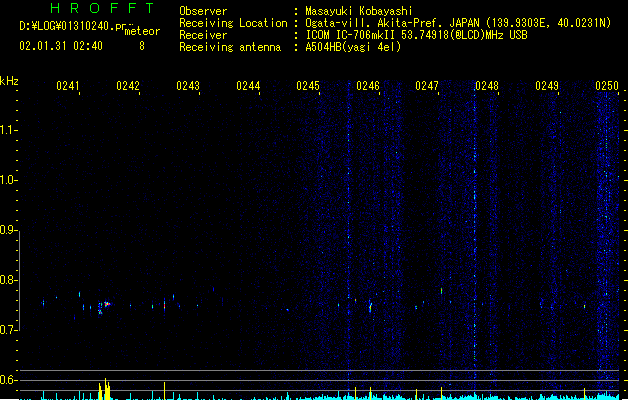The image size is (629, 400).
Task: Click the 0242 time marker
Action: [128, 85]
